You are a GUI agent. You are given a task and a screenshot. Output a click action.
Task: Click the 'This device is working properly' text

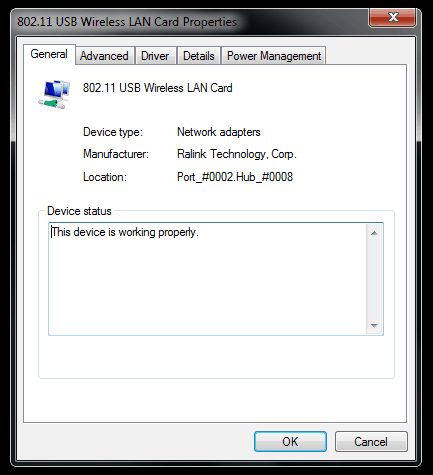click(125, 232)
